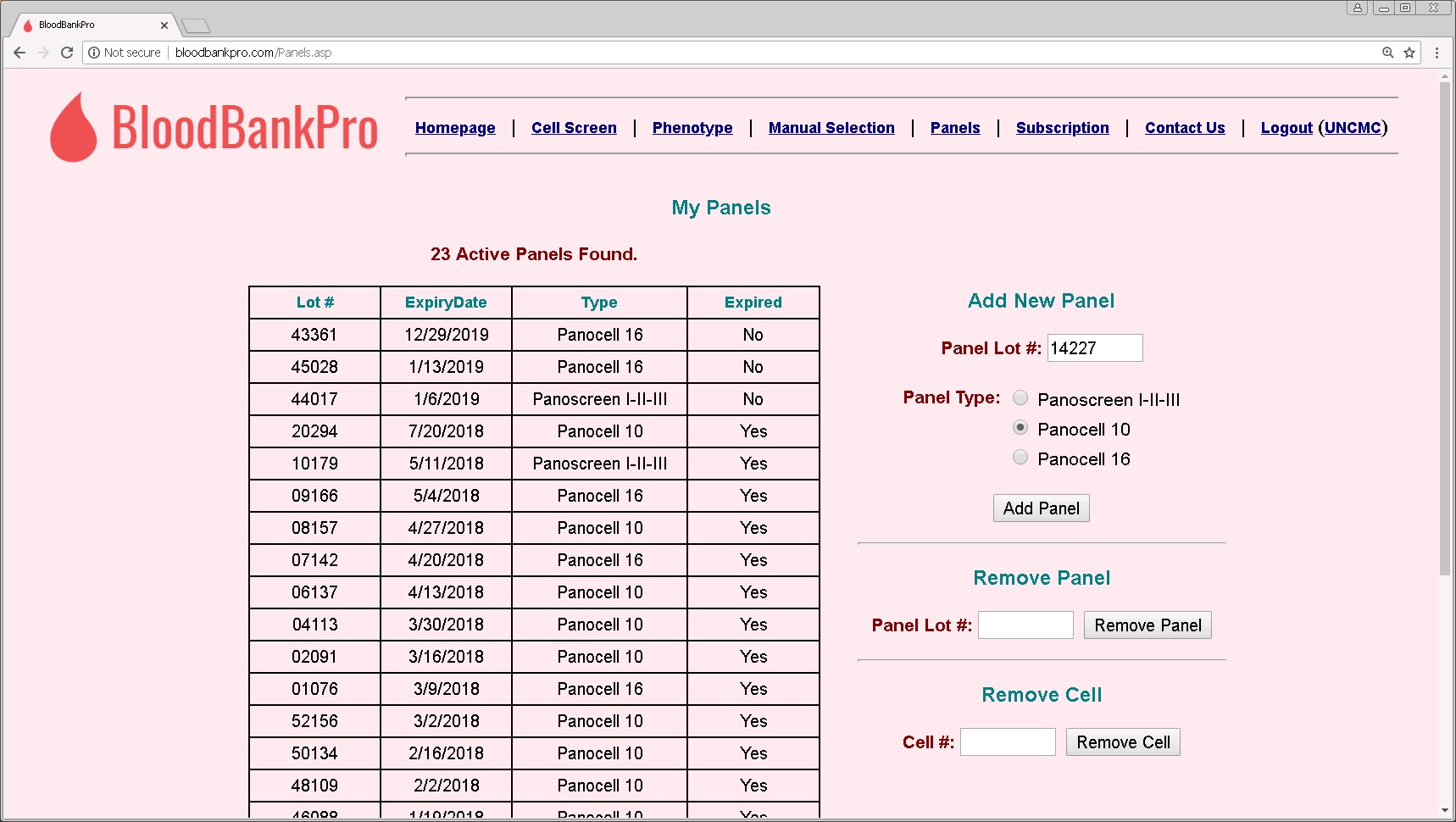
Task: Click the Add Panel button
Action: (x=1042, y=508)
